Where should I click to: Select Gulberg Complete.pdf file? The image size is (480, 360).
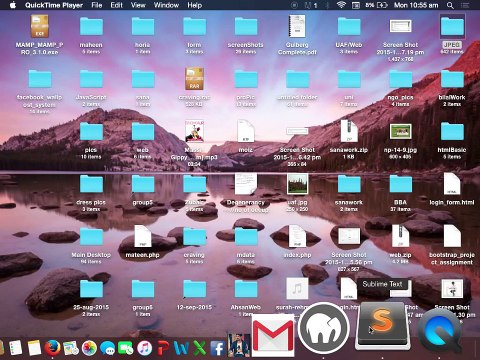(297, 27)
